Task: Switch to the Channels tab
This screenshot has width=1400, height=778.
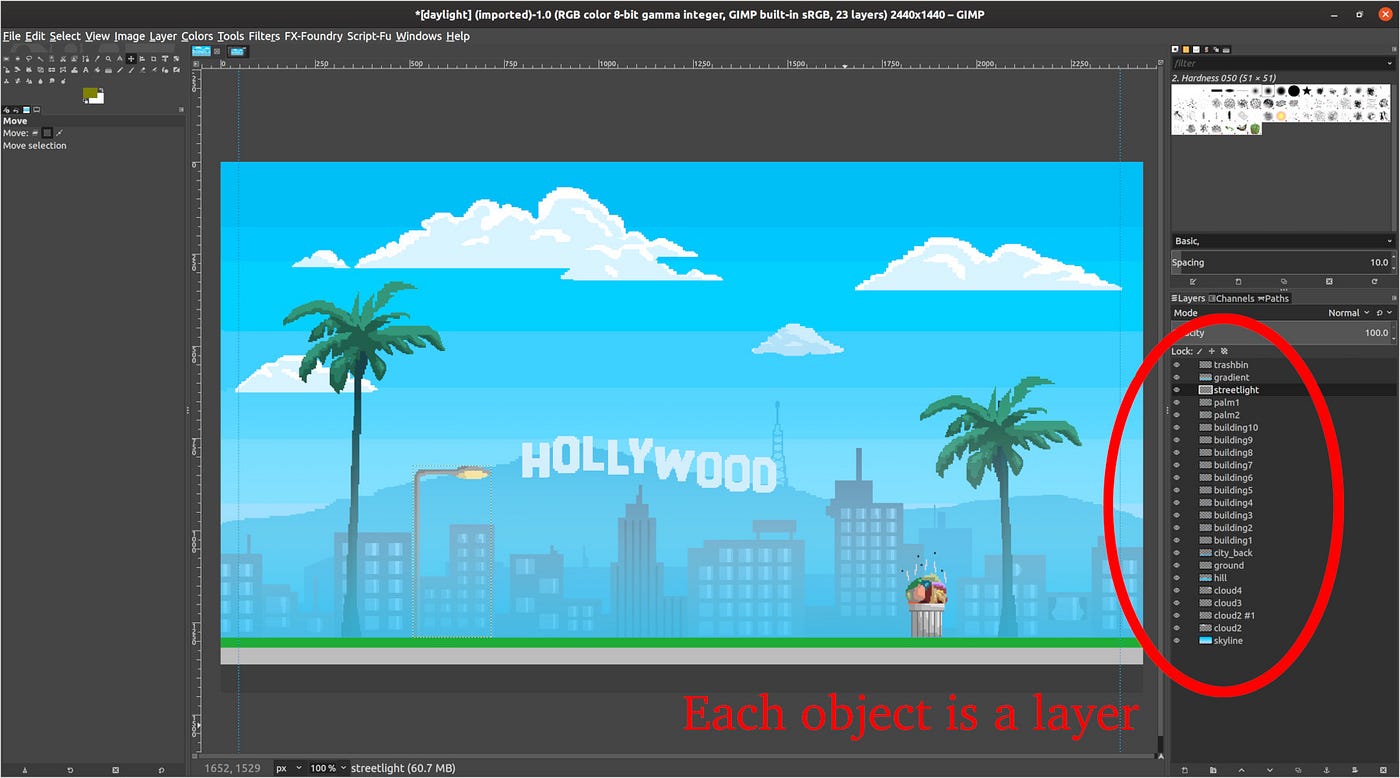Action: 1233,298
